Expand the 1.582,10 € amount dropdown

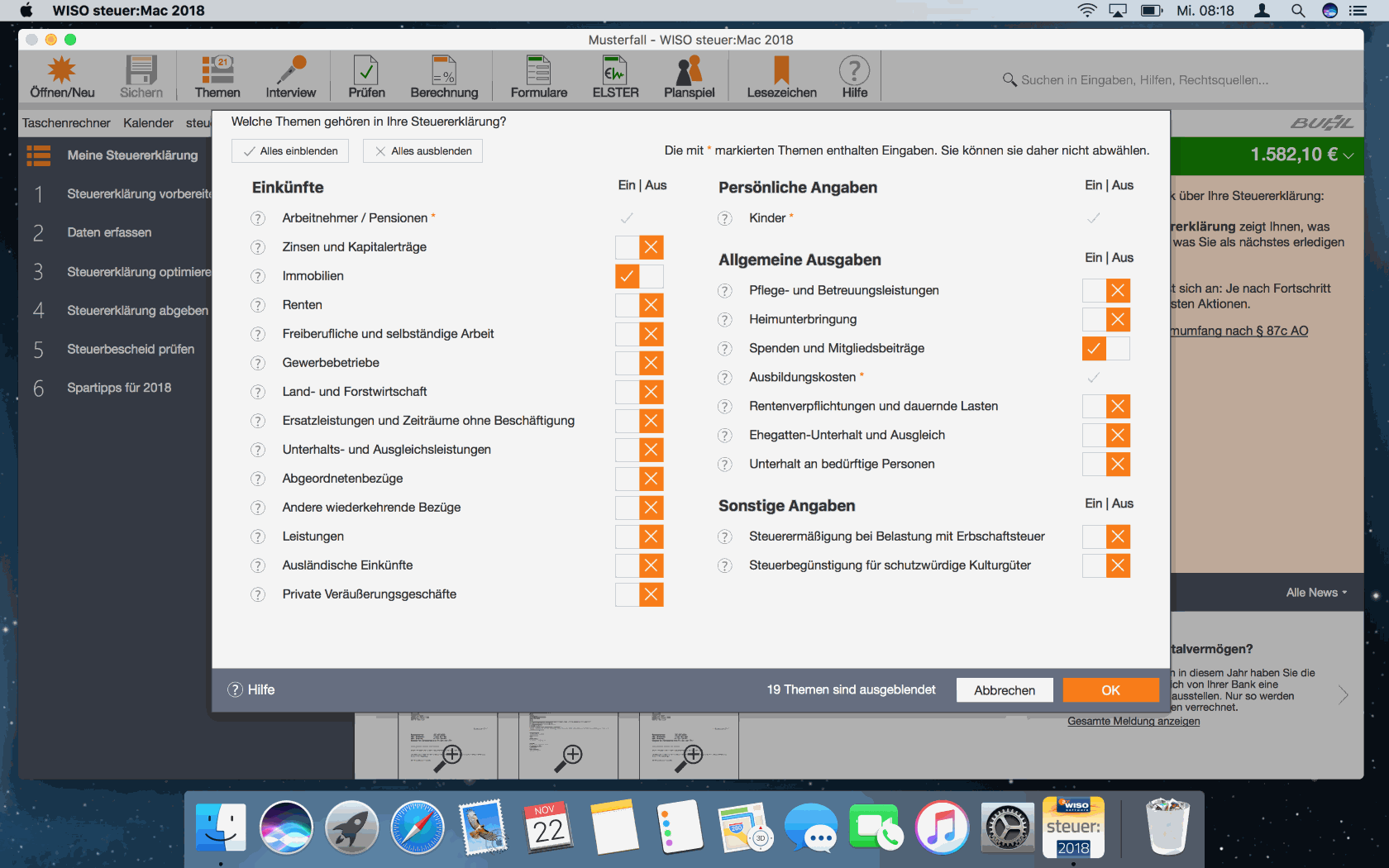pos(1348,155)
